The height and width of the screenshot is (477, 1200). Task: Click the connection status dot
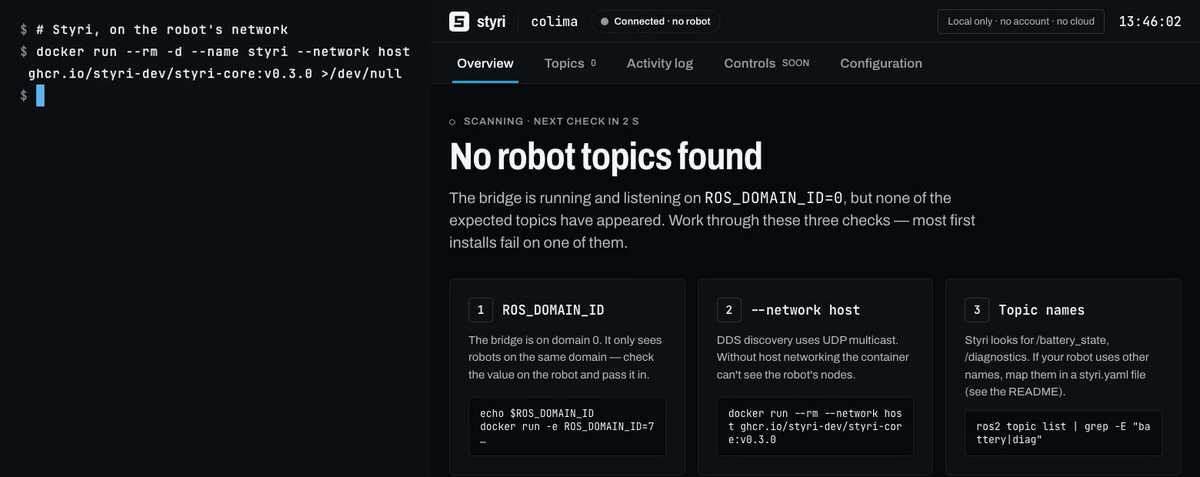[x=605, y=22]
